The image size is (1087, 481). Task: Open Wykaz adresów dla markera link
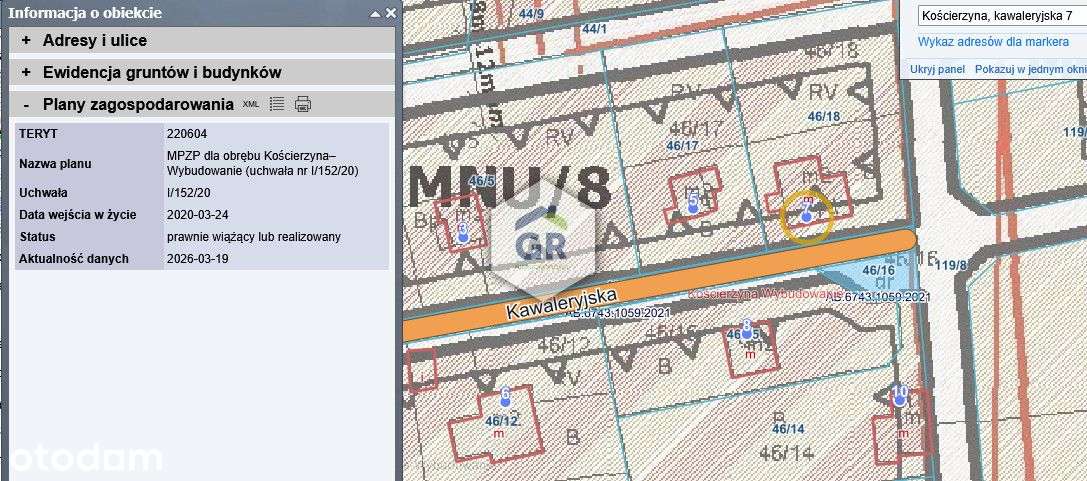click(x=993, y=42)
